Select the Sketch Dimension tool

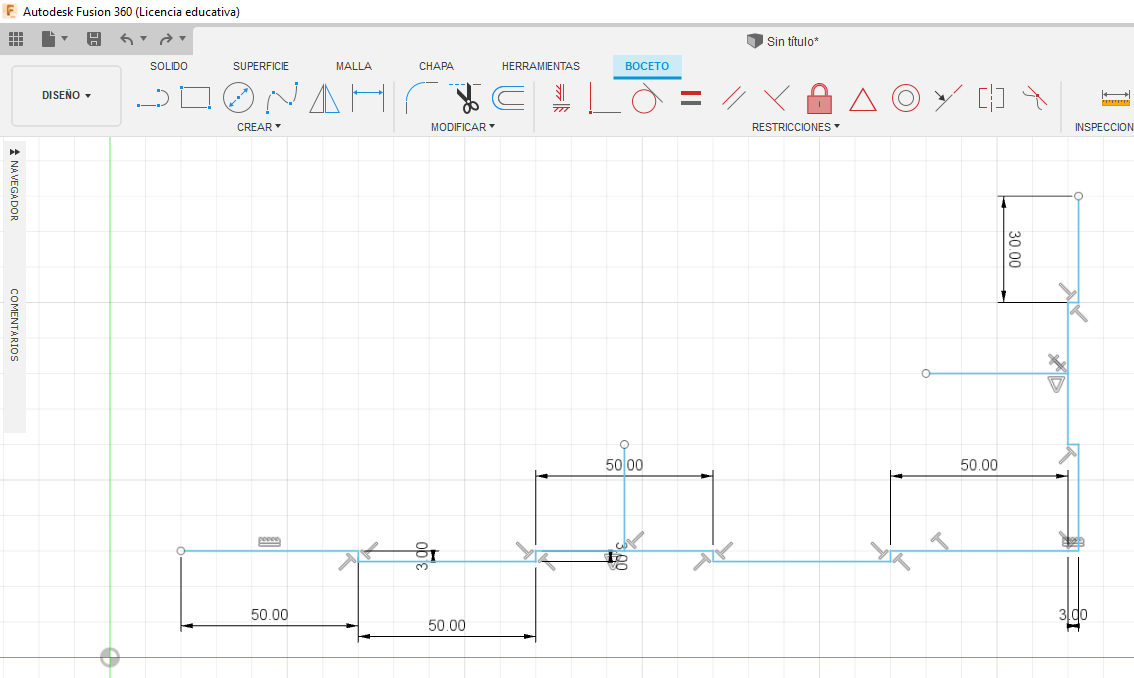click(368, 98)
